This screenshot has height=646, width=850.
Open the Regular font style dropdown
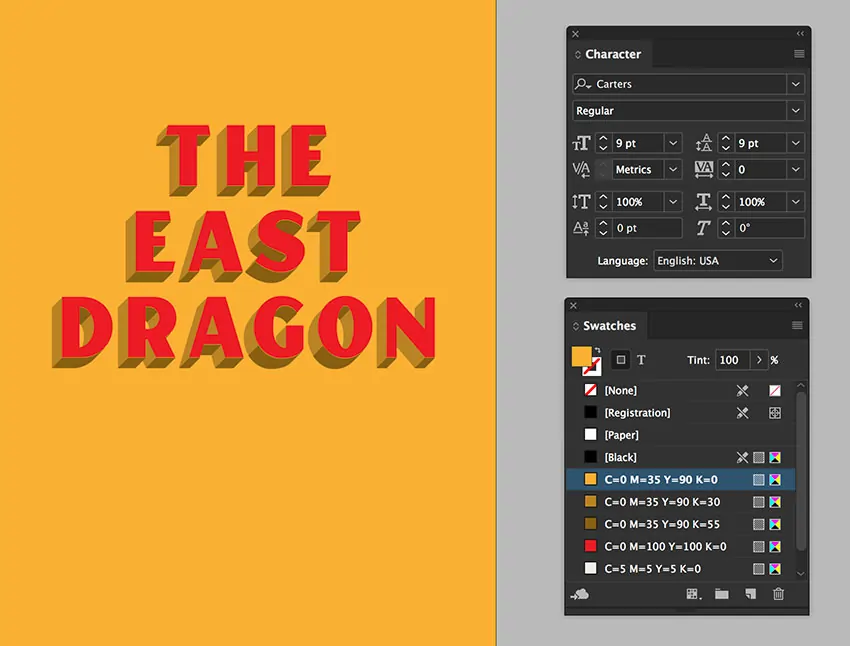point(795,111)
